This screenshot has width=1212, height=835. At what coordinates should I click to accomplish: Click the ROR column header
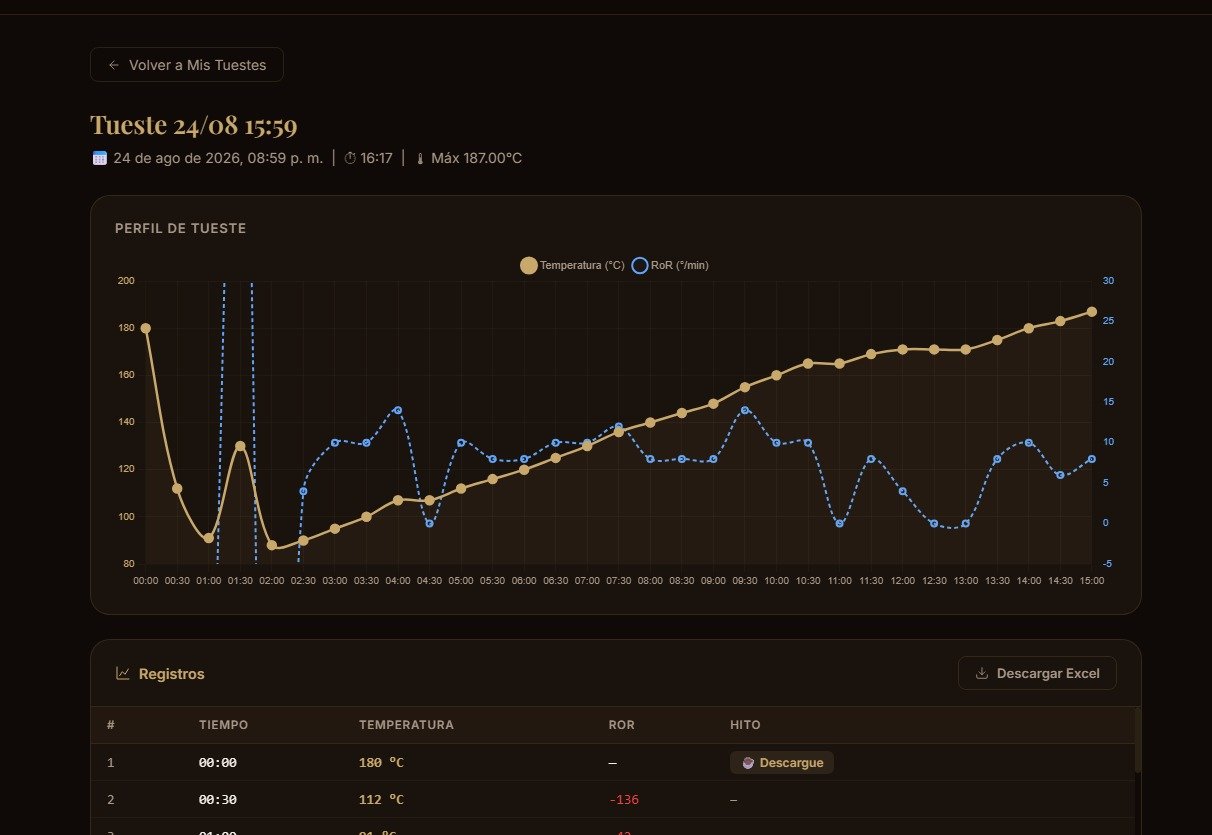(x=621, y=725)
